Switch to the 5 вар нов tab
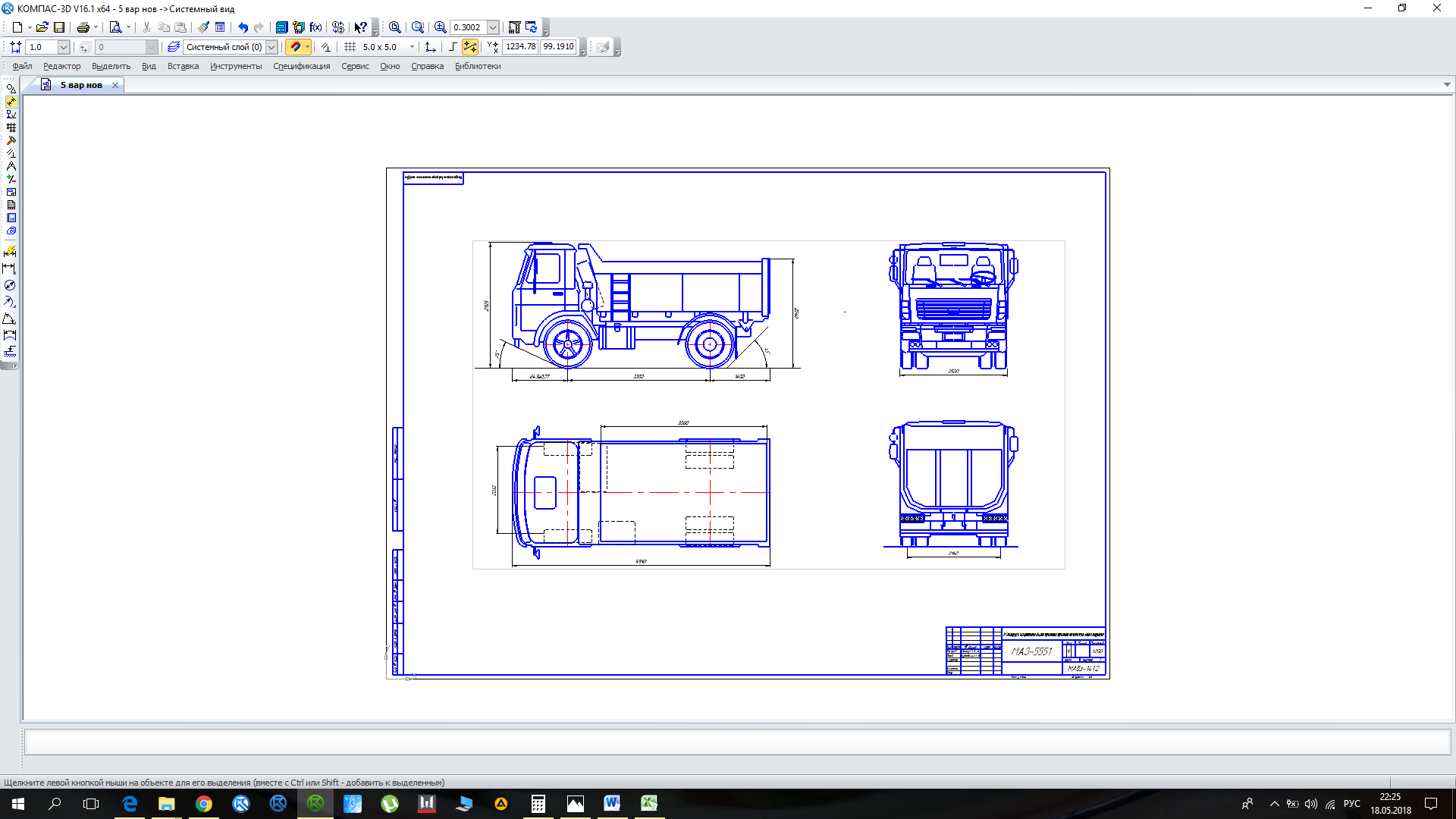This screenshot has width=1456, height=819. pyautogui.click(x=81, y=85)
